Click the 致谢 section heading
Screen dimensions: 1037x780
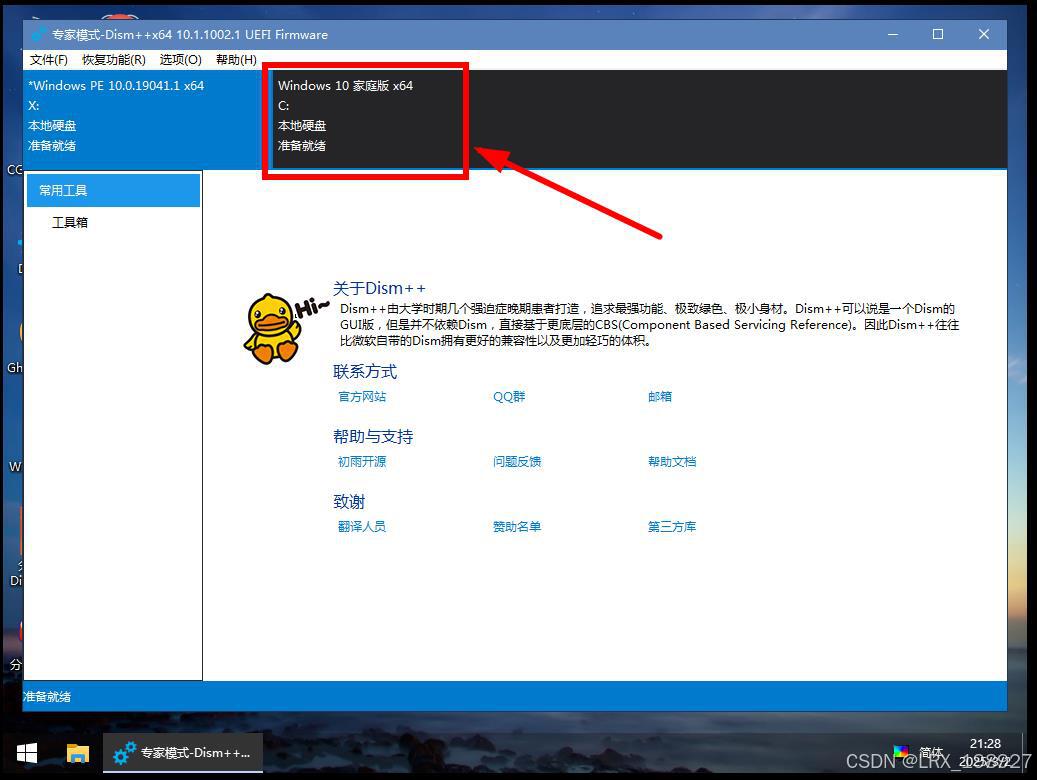(349, 501)
